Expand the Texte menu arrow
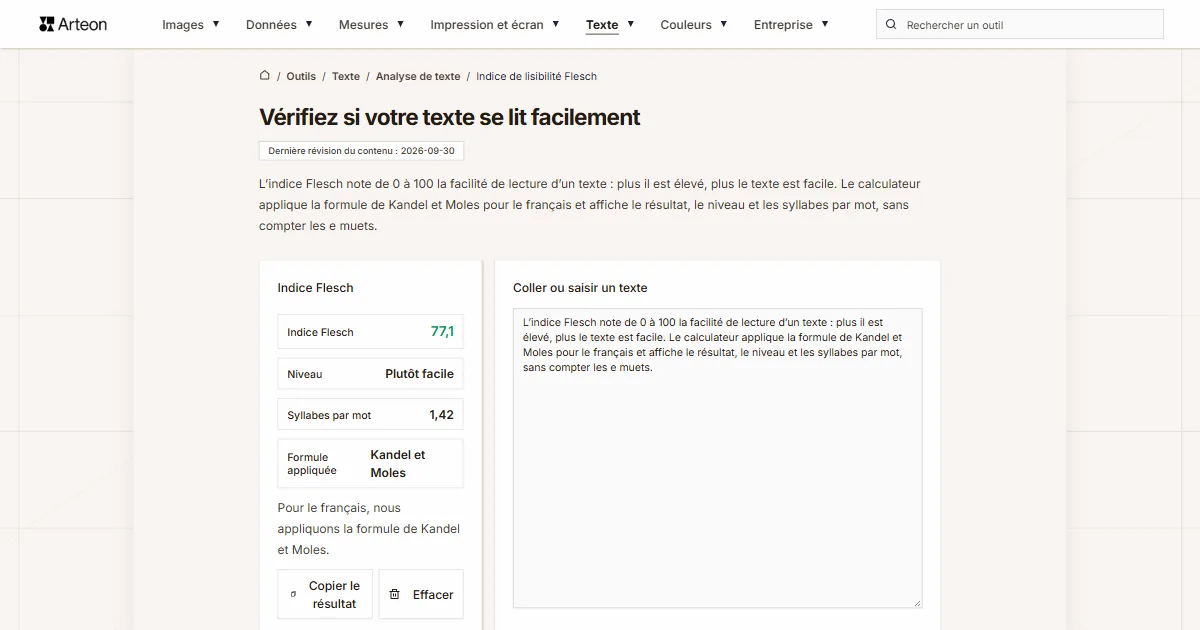 630,23
